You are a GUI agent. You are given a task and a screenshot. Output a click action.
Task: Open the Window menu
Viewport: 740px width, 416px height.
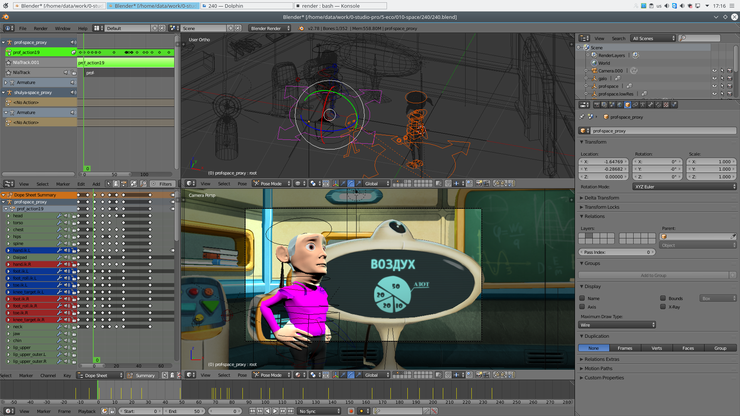[x=62, y=28]
